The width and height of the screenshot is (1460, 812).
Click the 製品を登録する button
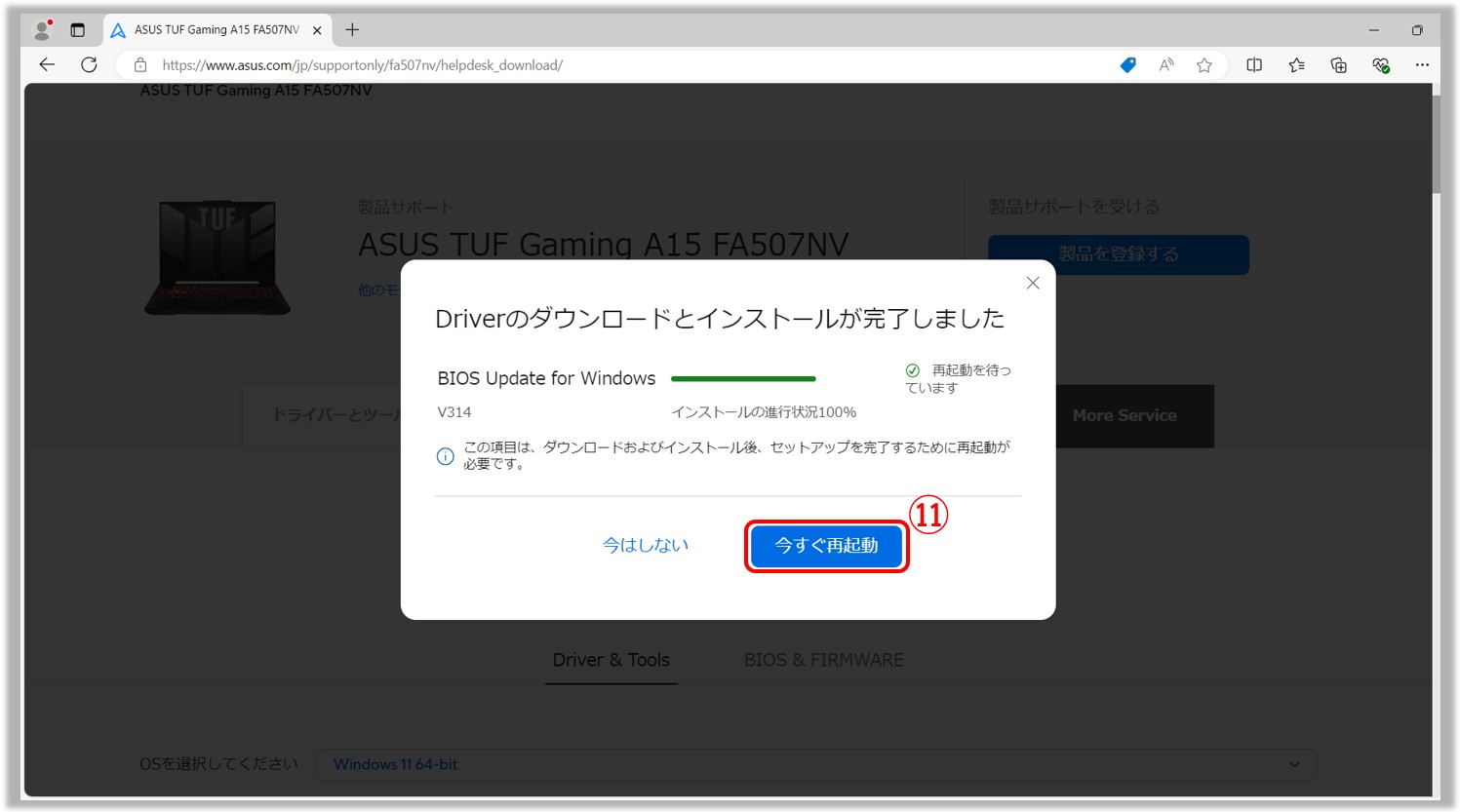click(1119, 254)
